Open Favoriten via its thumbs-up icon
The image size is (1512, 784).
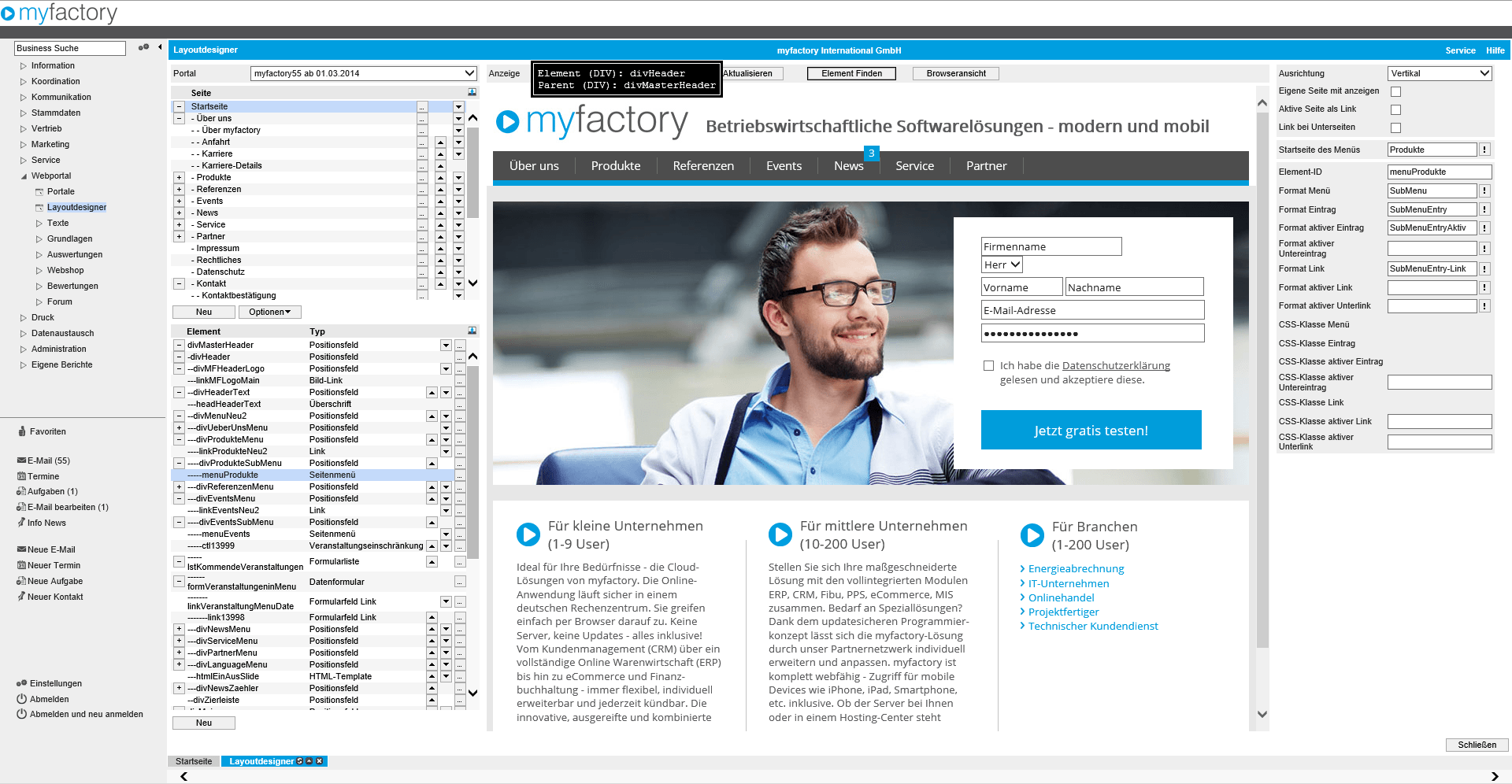pos(22,431)
